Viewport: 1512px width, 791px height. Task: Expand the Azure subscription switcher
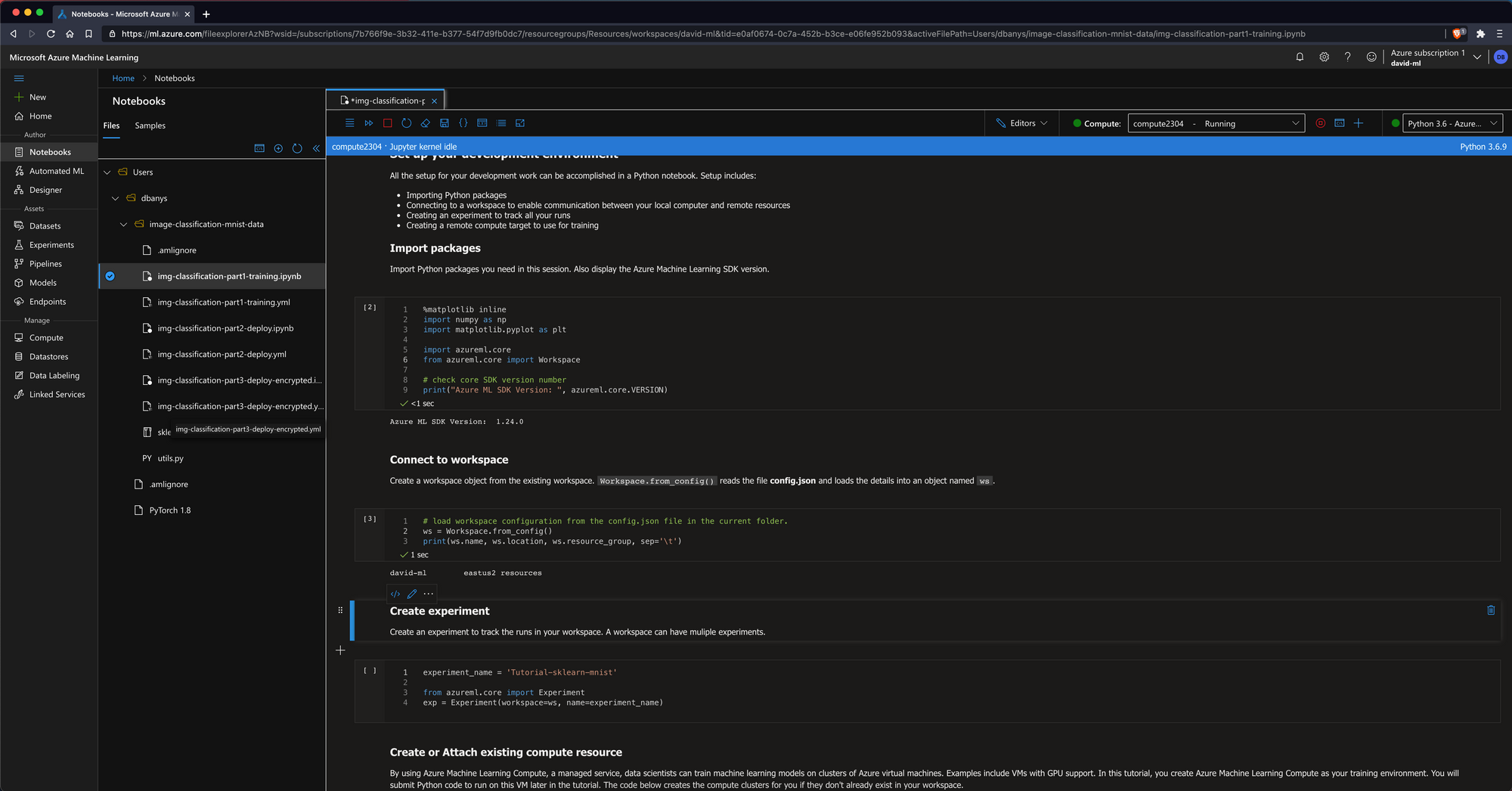[1477, 57]
